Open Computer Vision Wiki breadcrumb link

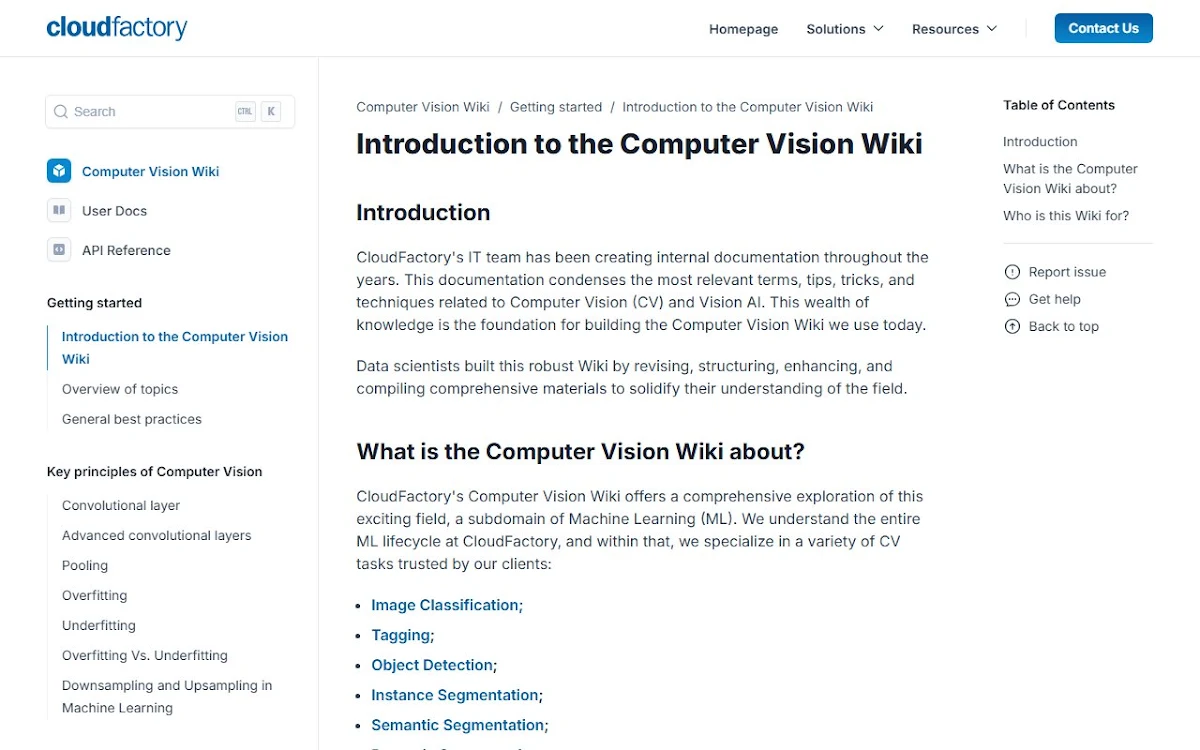(423, 107)
